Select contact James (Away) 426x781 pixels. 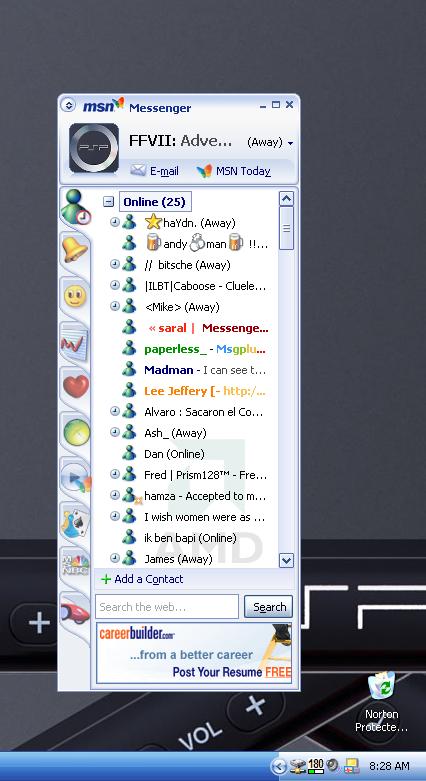[178, 559]
